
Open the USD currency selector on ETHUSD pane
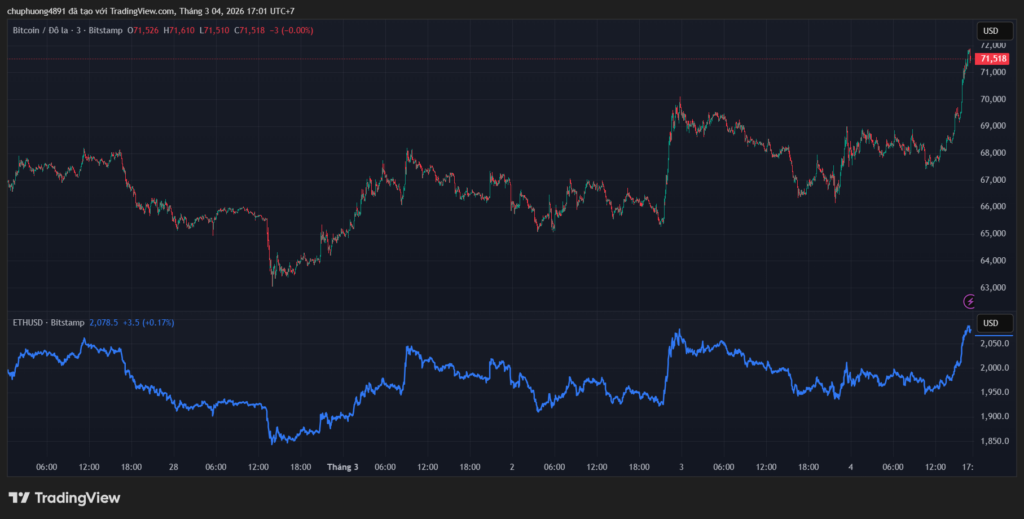point(990,323)
